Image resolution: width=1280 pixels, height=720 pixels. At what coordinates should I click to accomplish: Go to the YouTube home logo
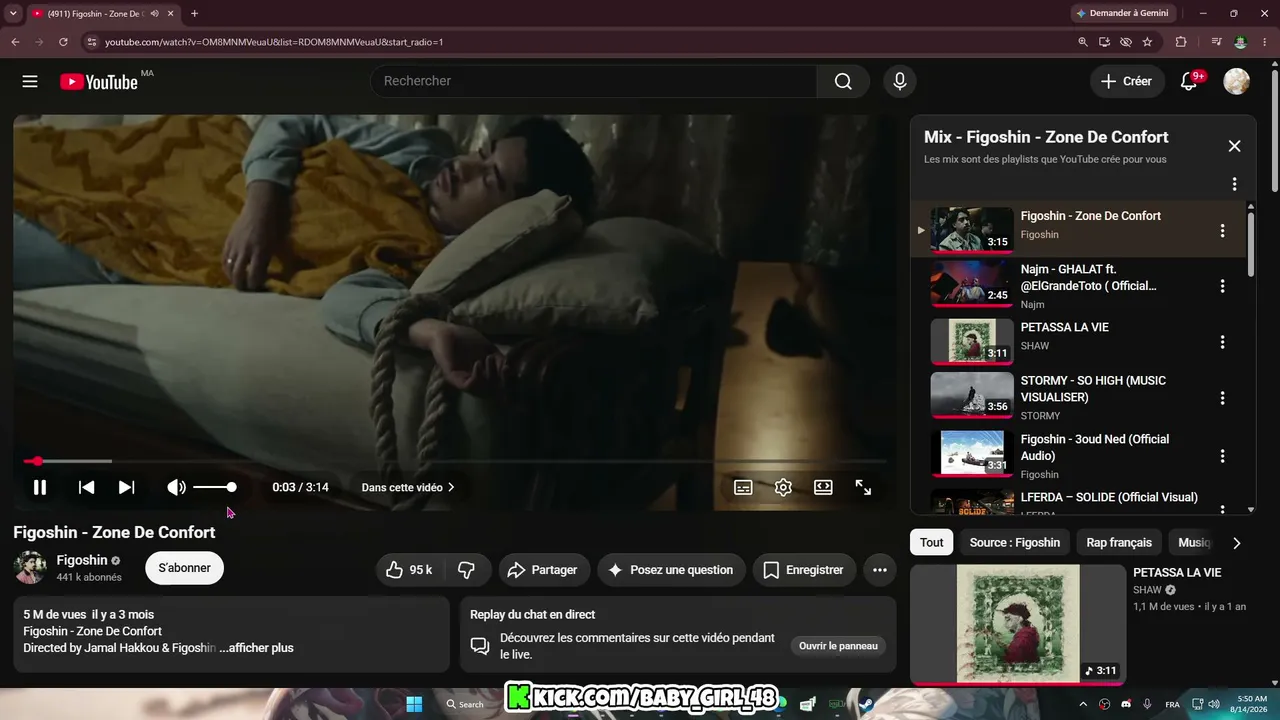[99, 82]
